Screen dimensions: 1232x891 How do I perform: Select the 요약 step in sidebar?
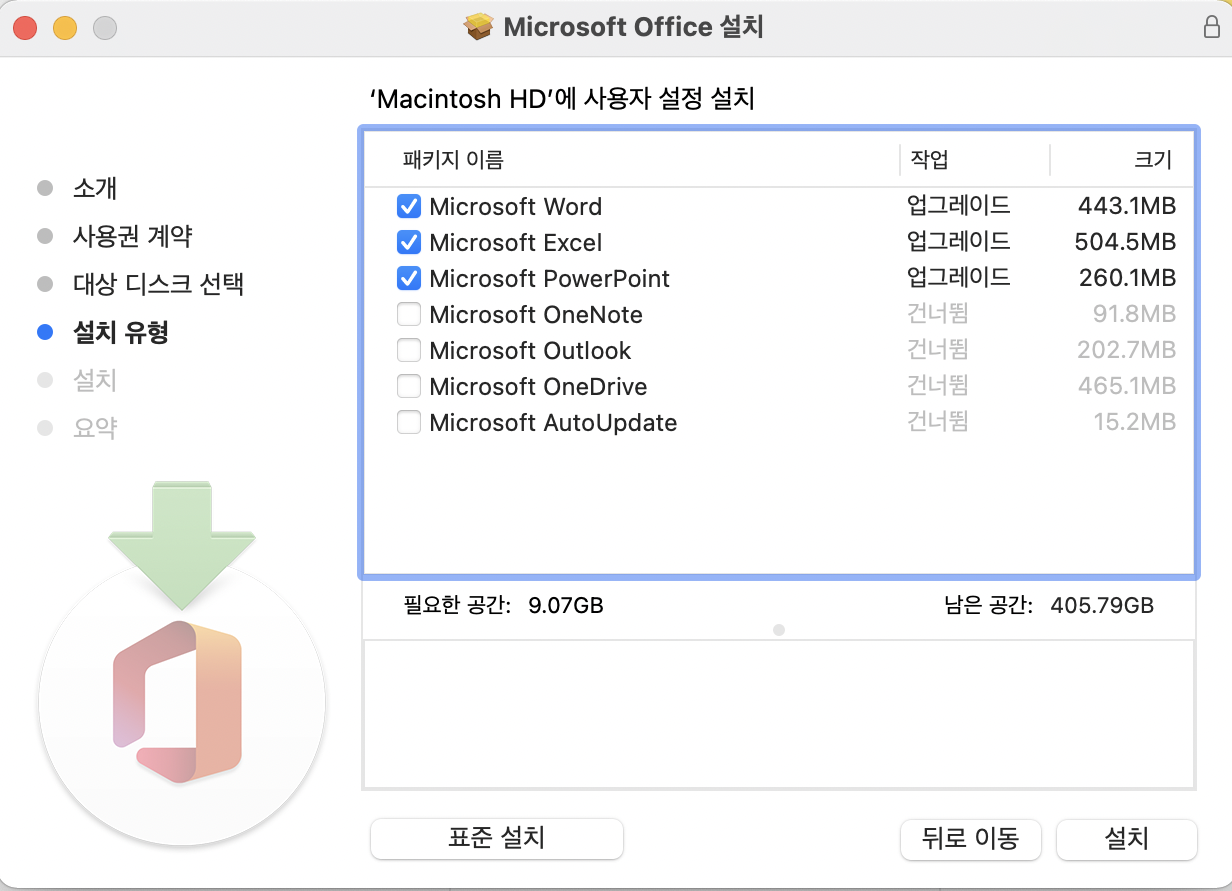pyautogui.click(x=95, y=428)
